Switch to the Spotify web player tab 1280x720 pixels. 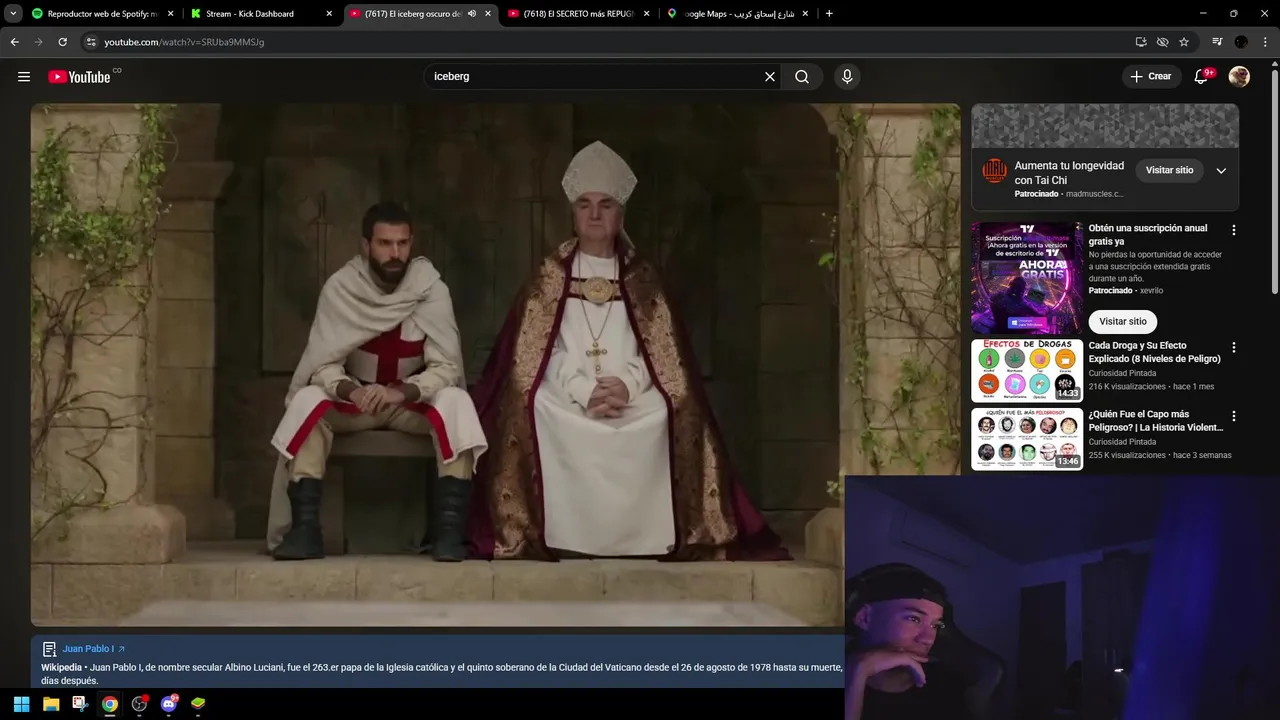pyautogui.click(x=102, y=14)
